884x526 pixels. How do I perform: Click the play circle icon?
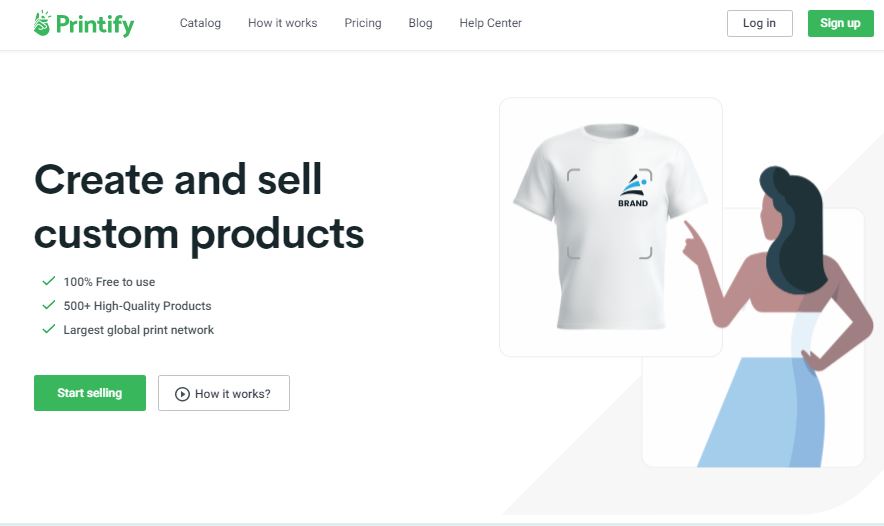point(182,394)
